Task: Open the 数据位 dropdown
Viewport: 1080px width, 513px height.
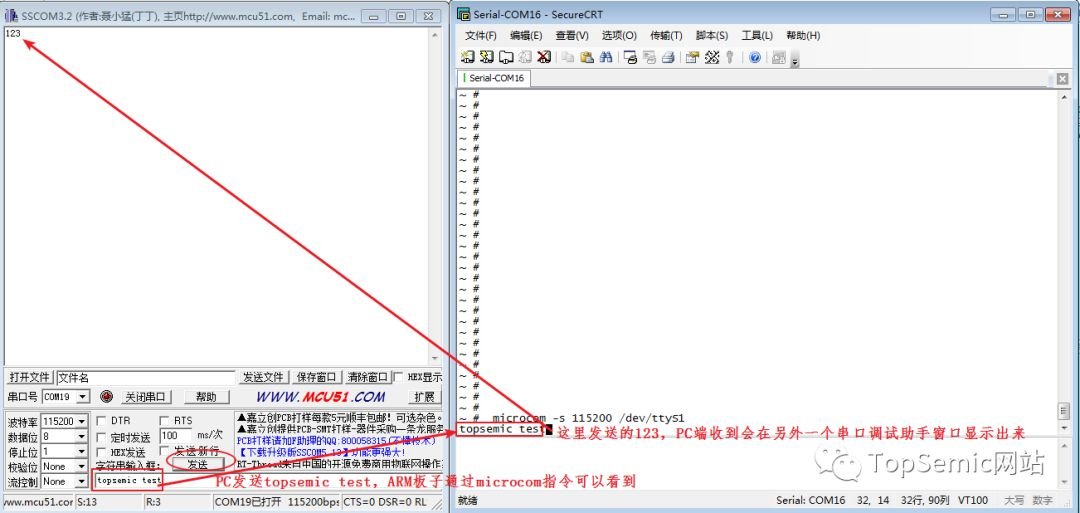Action: coord(82,437)
